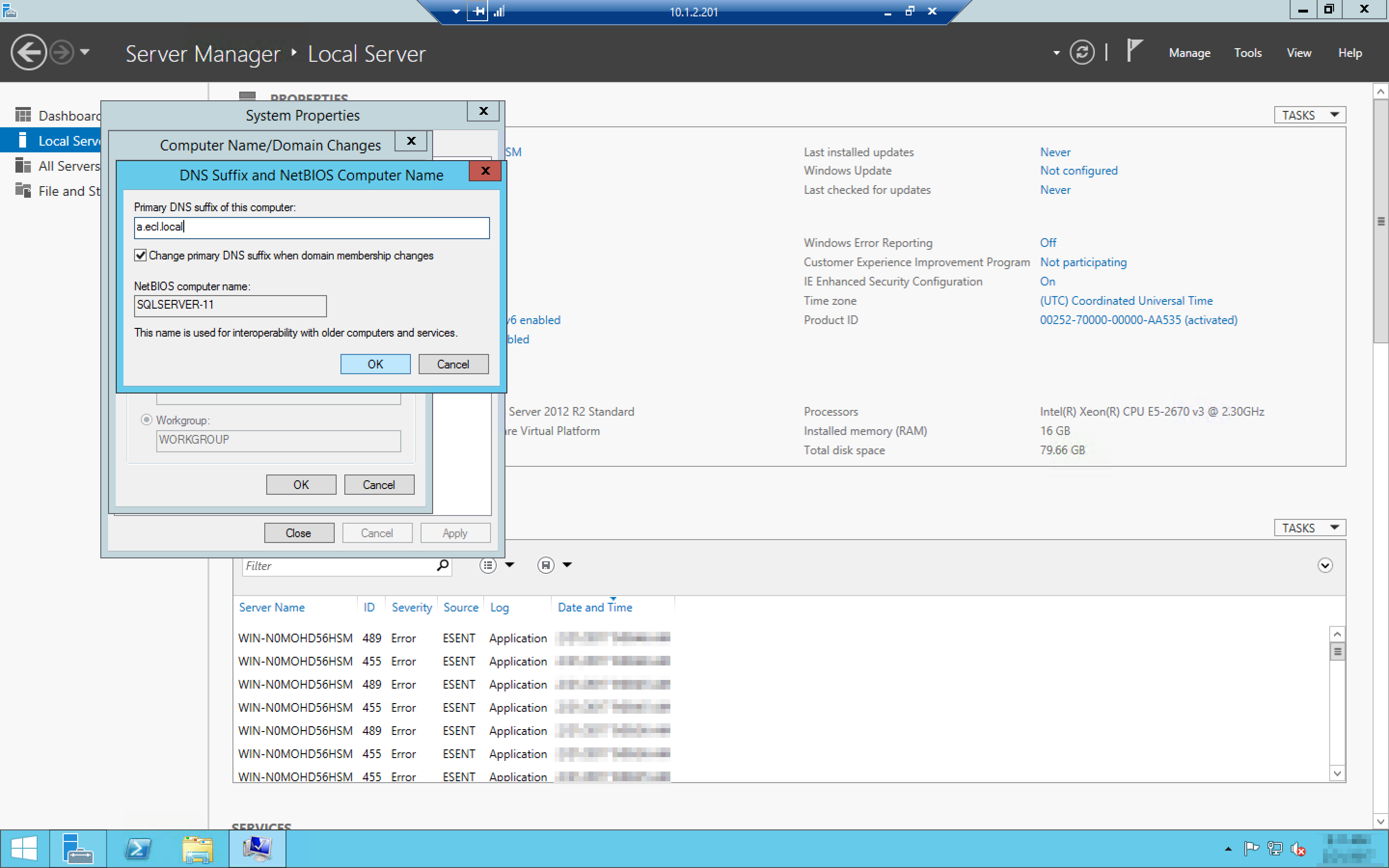Click the Server Manager refresh icon
The image size is (1389, 868).
[x=1081, y=53]
